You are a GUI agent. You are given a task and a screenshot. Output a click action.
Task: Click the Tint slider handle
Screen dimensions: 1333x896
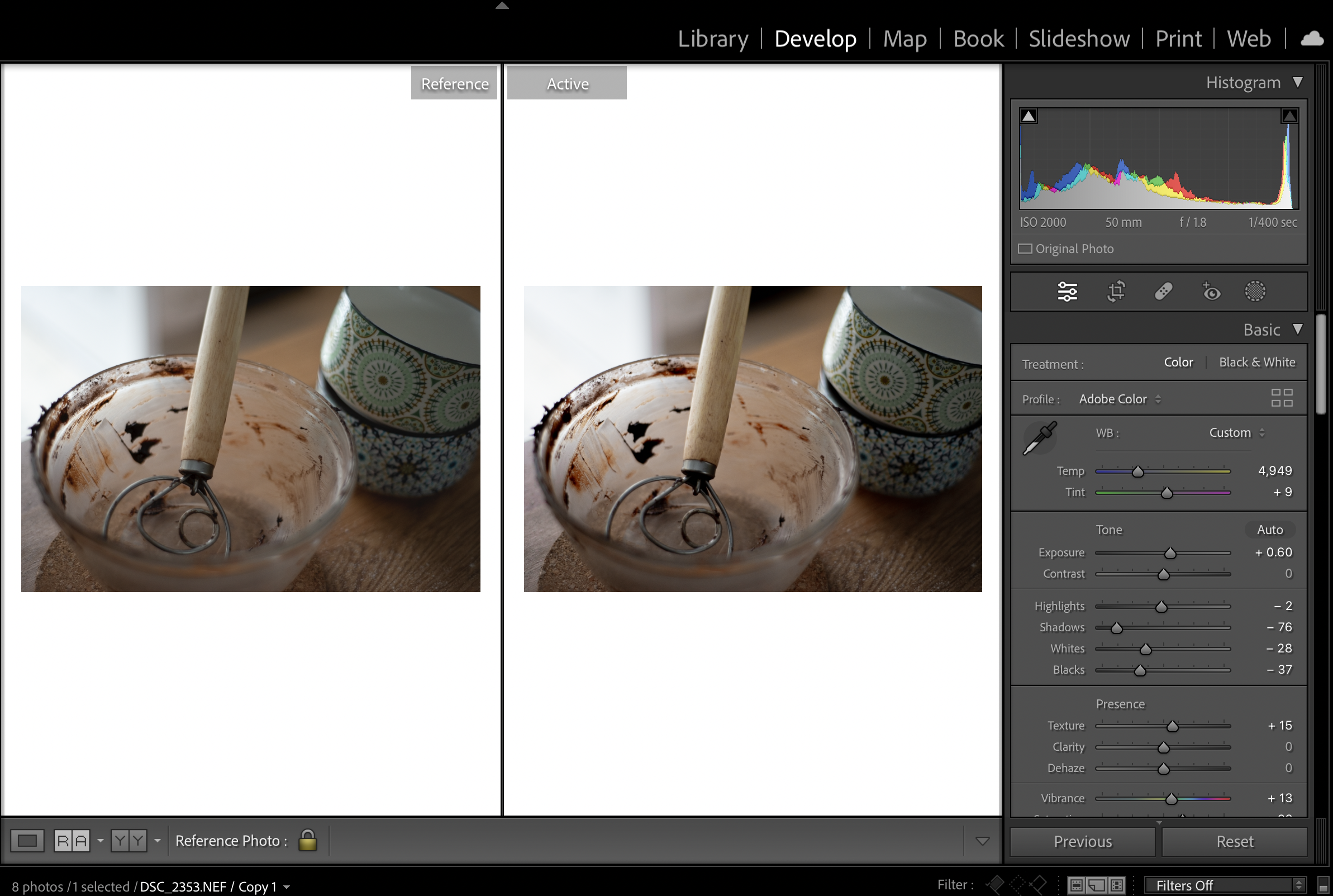click(x=1167, y=493)
